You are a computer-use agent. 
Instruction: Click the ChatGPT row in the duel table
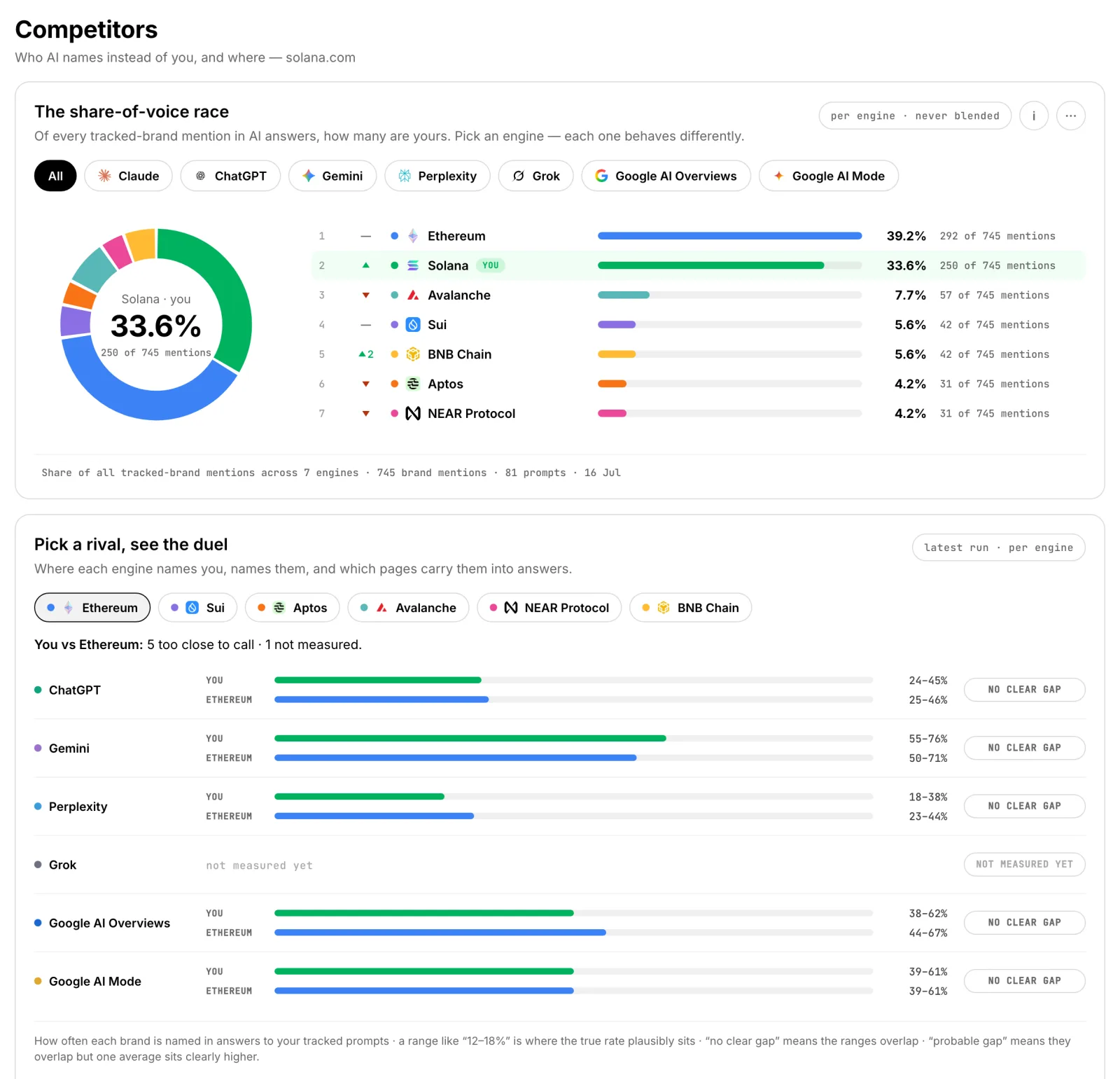click(560, 690)
